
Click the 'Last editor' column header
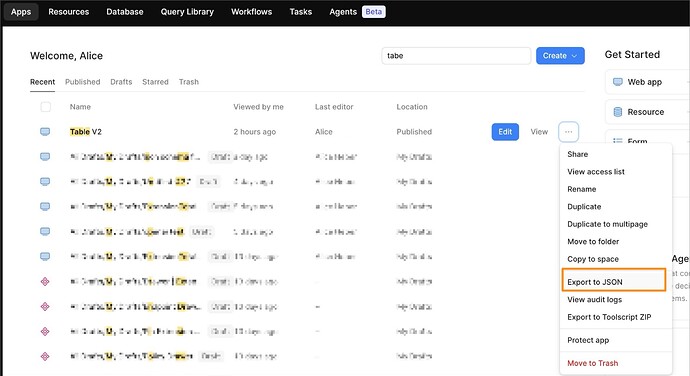click(334, 107)
